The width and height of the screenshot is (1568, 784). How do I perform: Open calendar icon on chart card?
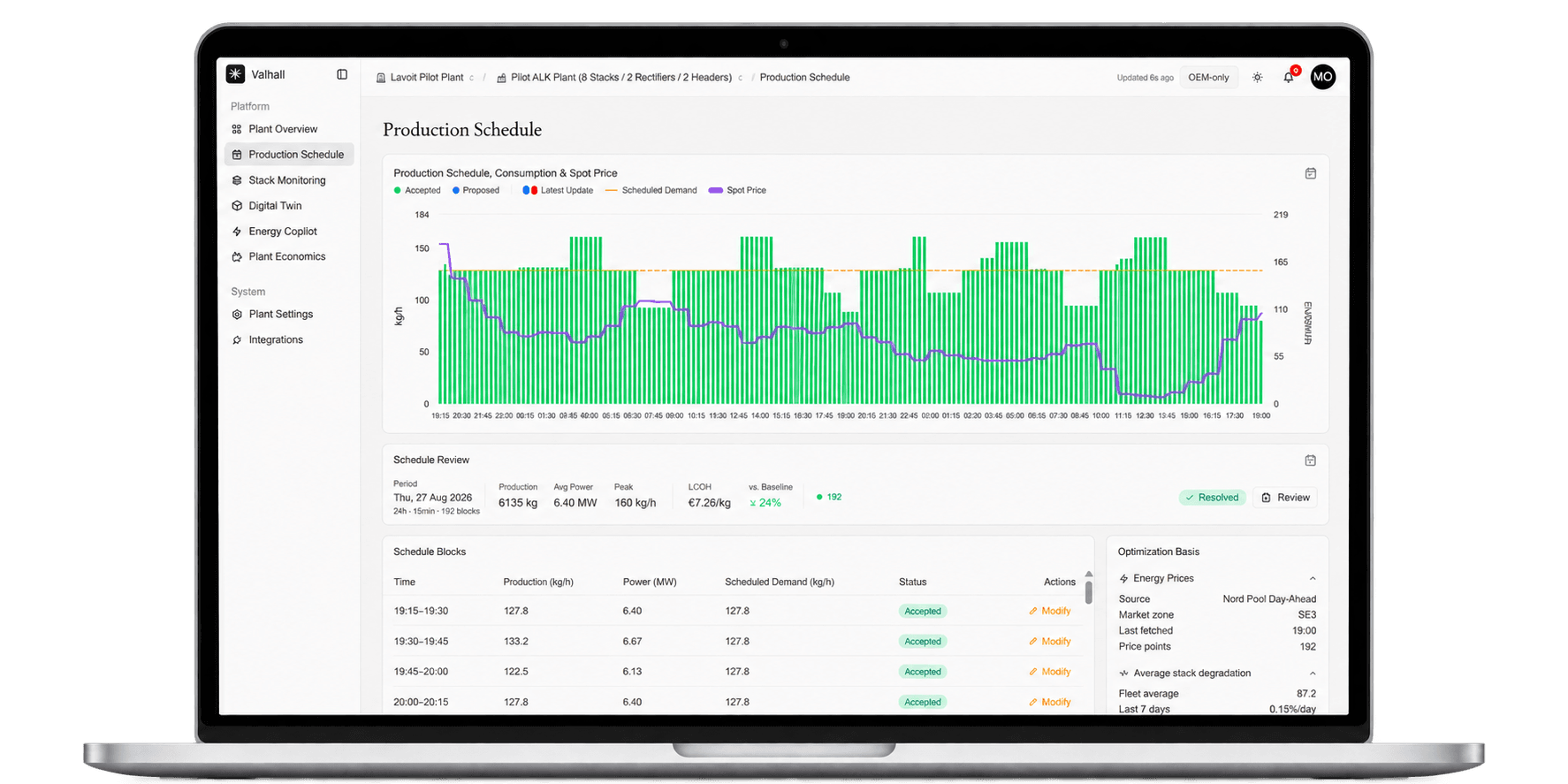1311,173
